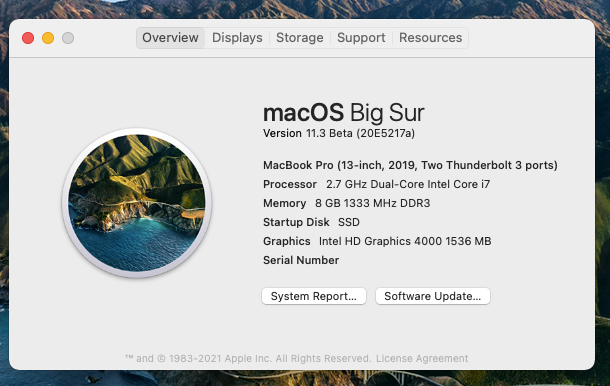Image resolution: width=610 pixels, height=386 pixels.
Task: Click the Startup Disk 'SSD' value
Action: pyautogui.click(x=349, y=222)
